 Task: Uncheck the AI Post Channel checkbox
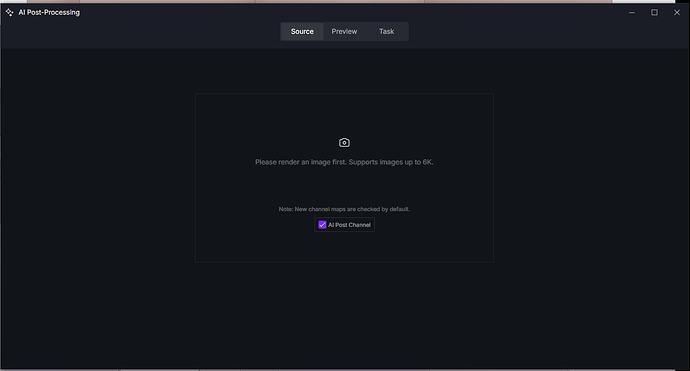point(322,225)
